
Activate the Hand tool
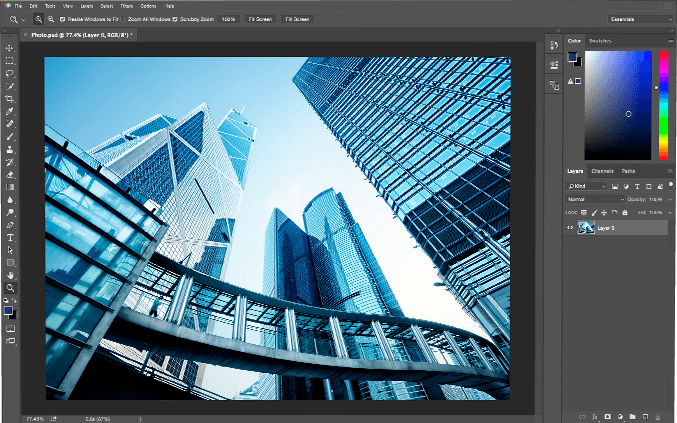coord(10,275)
